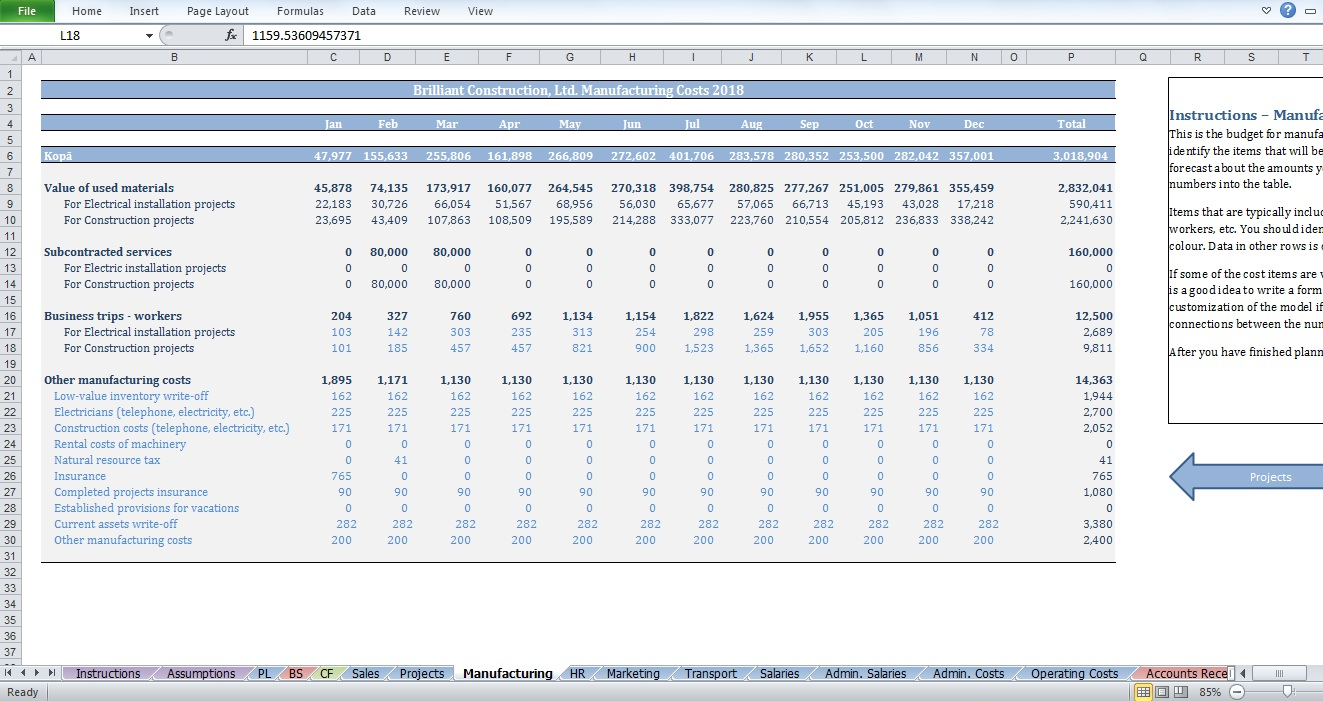Viewport: 1323px width, 701px height.
Task: Switch to Normal view in the status bar
Action: coord(1144,692)
